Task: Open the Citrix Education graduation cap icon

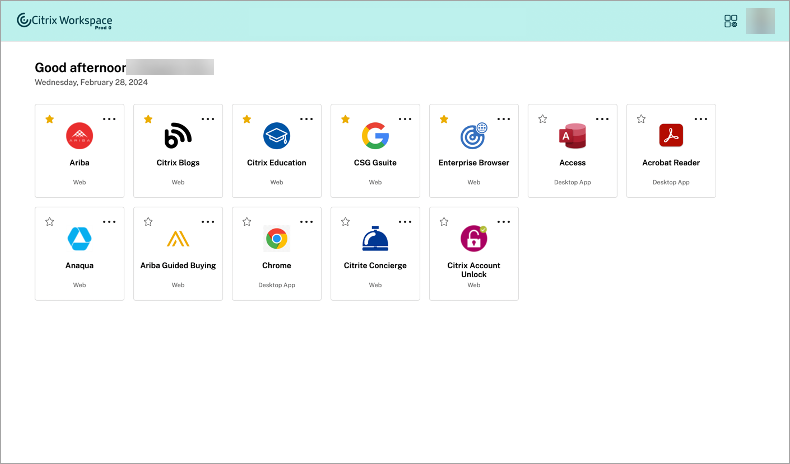Action: [277, 136]
